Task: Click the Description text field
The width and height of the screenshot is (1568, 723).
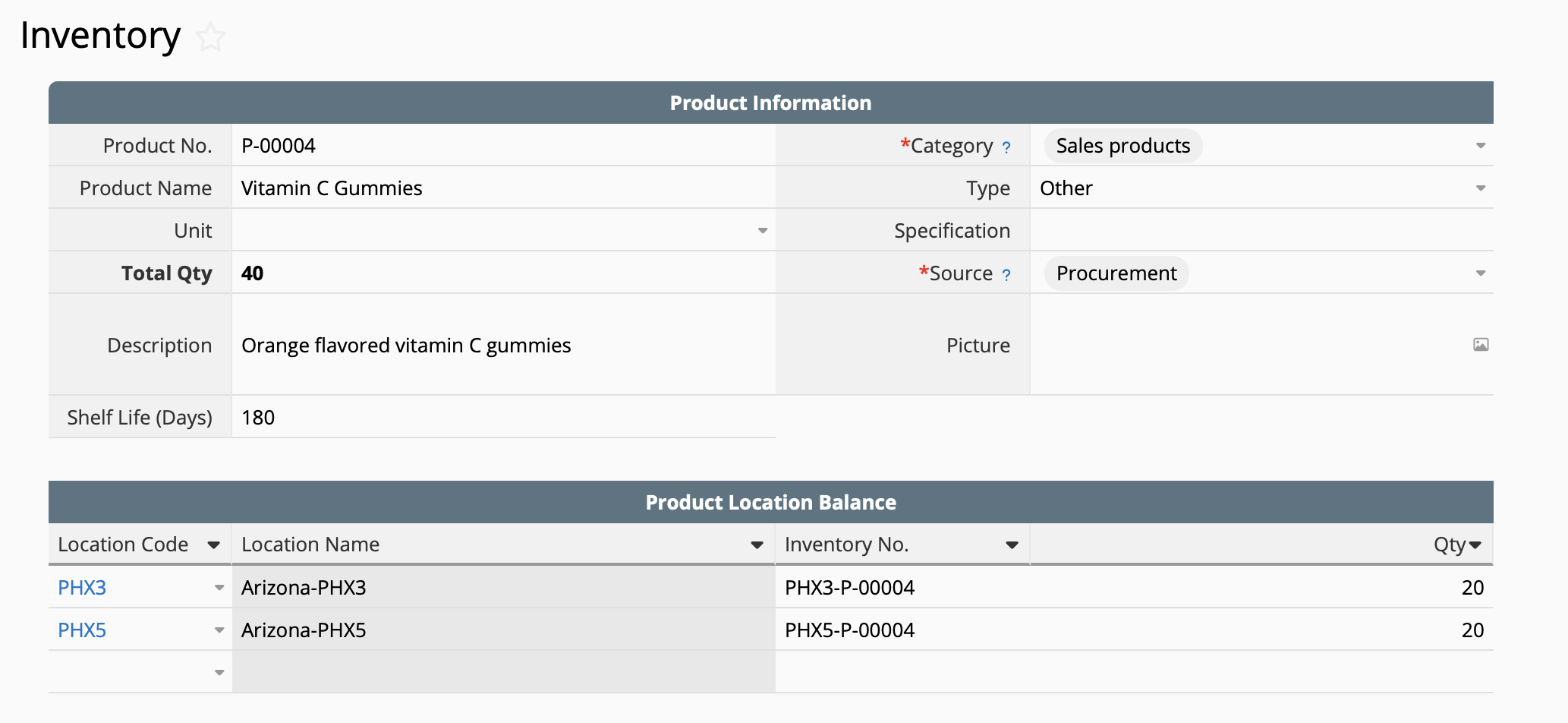Action: pyautogui.click(x=501, y=346)
